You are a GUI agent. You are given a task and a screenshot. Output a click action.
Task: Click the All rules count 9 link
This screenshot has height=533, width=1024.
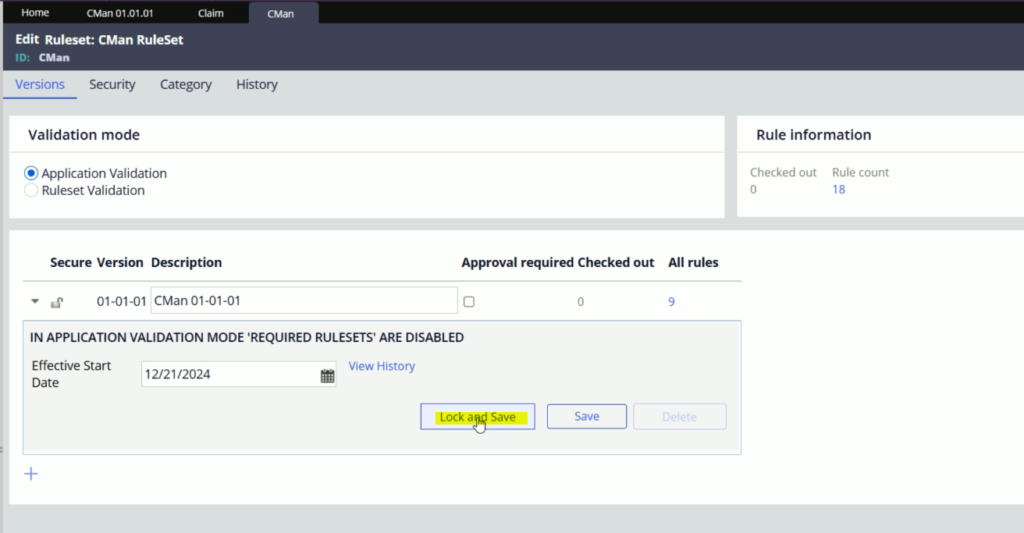(x=671, y=302)
